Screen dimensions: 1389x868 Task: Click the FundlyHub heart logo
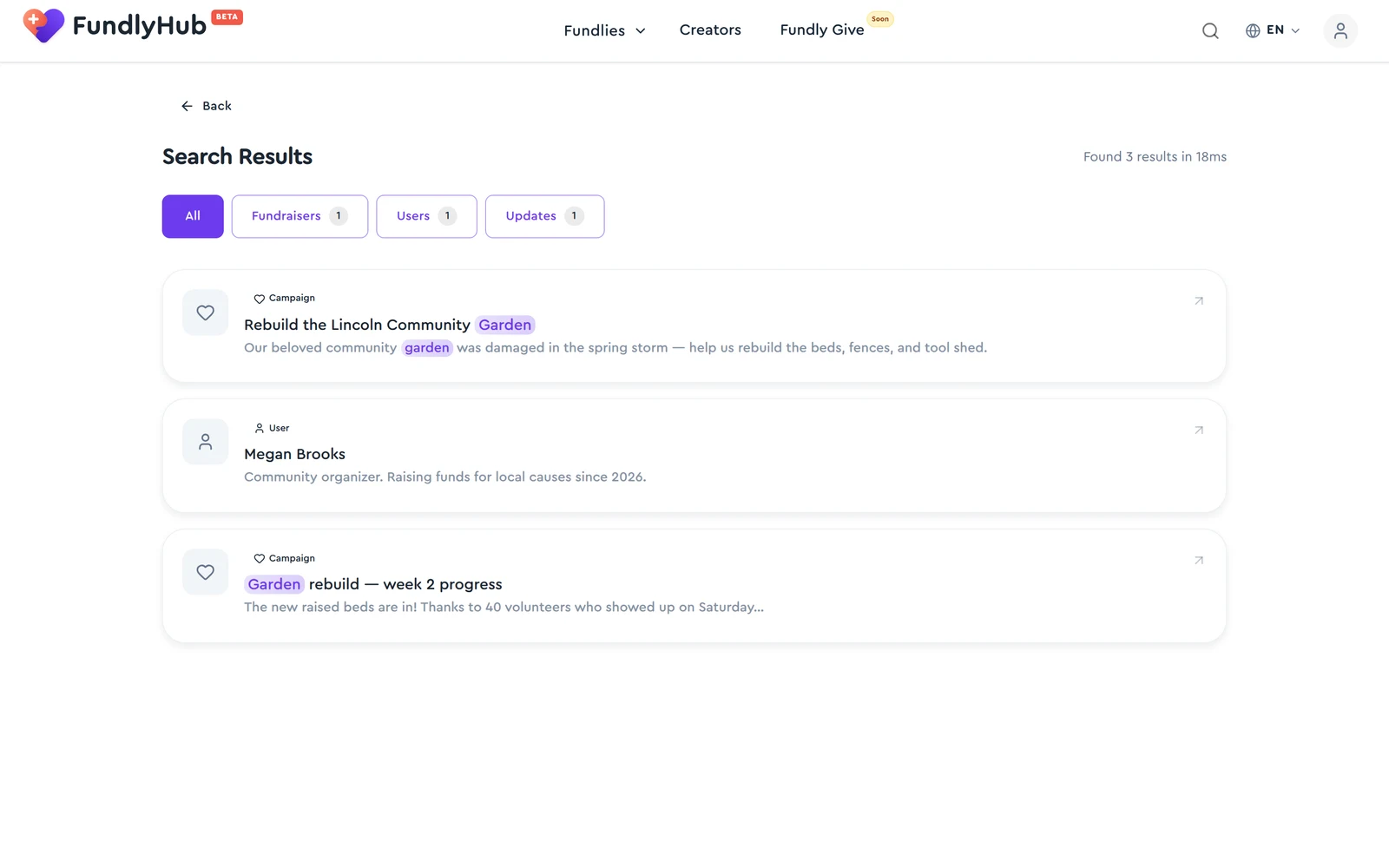coord(43,25)
